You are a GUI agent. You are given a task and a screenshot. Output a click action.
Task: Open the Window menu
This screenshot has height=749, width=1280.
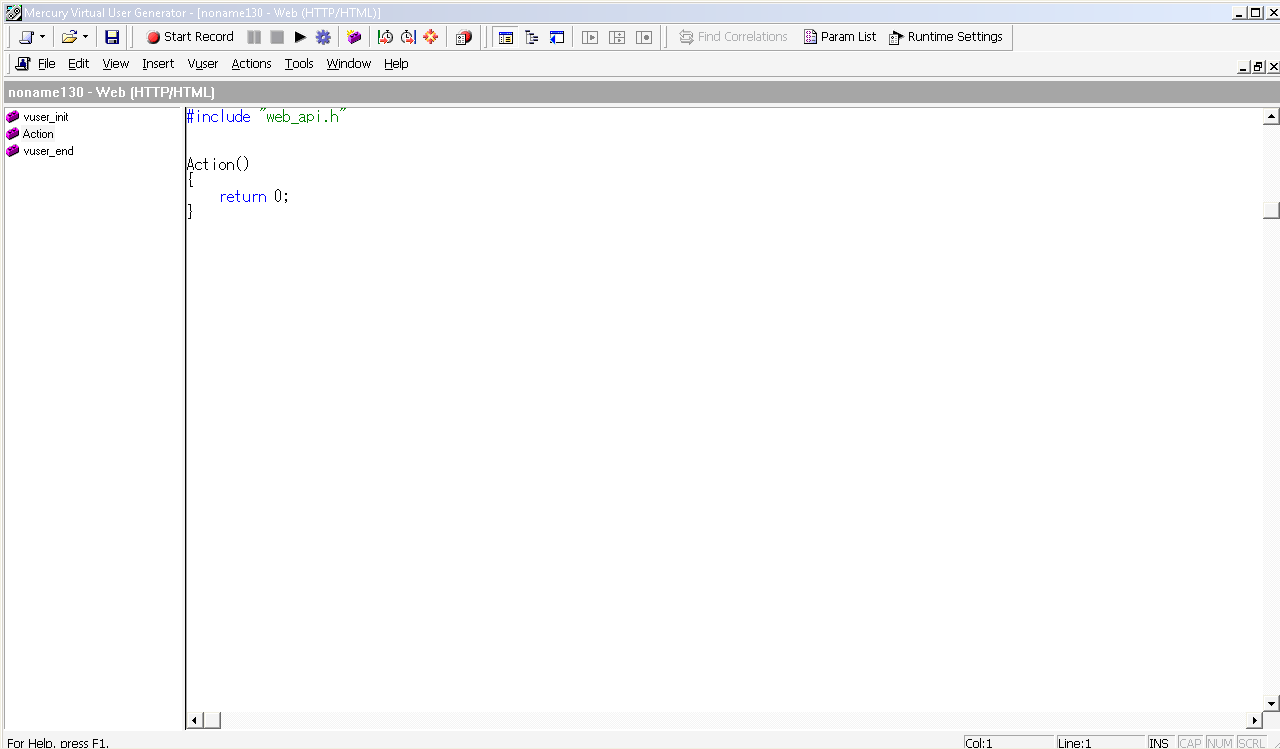349,64
